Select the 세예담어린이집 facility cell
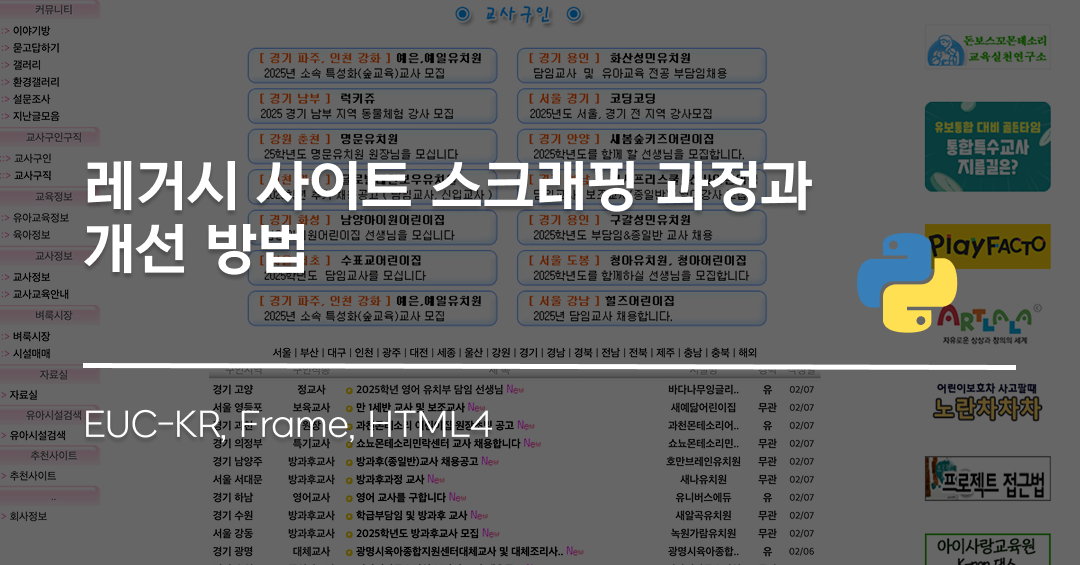Image resolution: width=1080 pixels, height=565 pixels. [x=703, y=408]
